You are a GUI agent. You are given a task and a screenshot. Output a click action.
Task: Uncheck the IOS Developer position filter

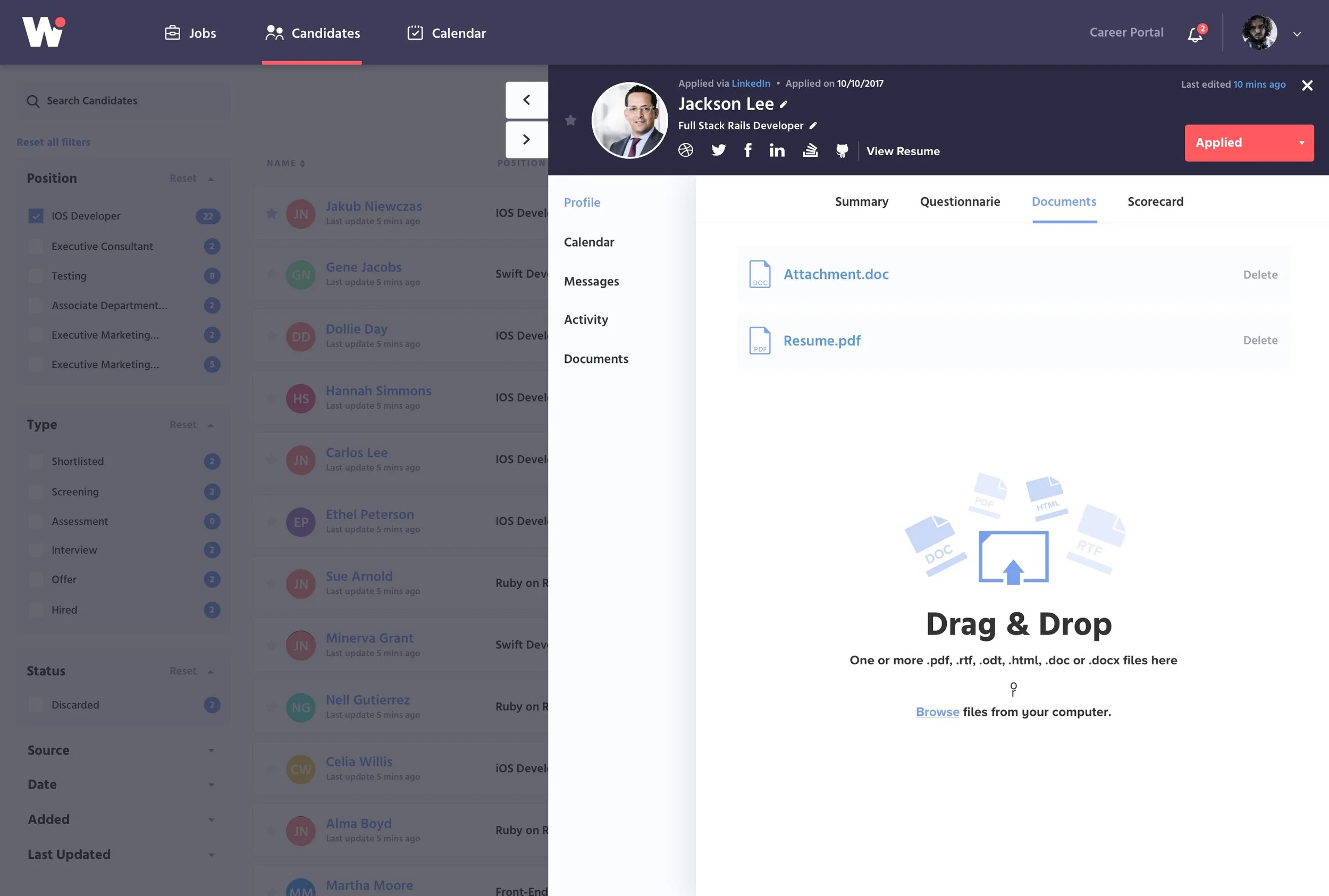tap(36, 216)
